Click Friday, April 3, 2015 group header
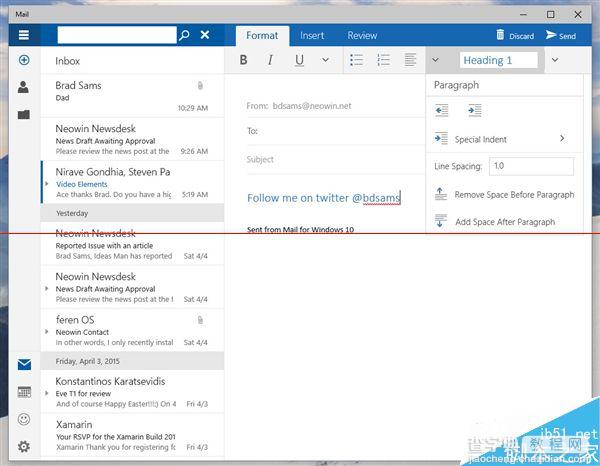Viewport: 600px width, 466px height. pos(132,361)
